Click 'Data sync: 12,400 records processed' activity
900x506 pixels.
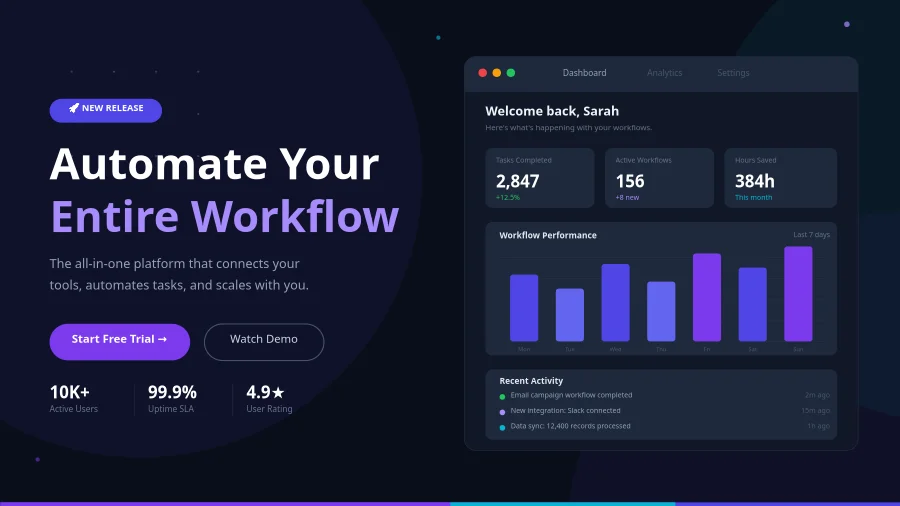click(571, 426)
